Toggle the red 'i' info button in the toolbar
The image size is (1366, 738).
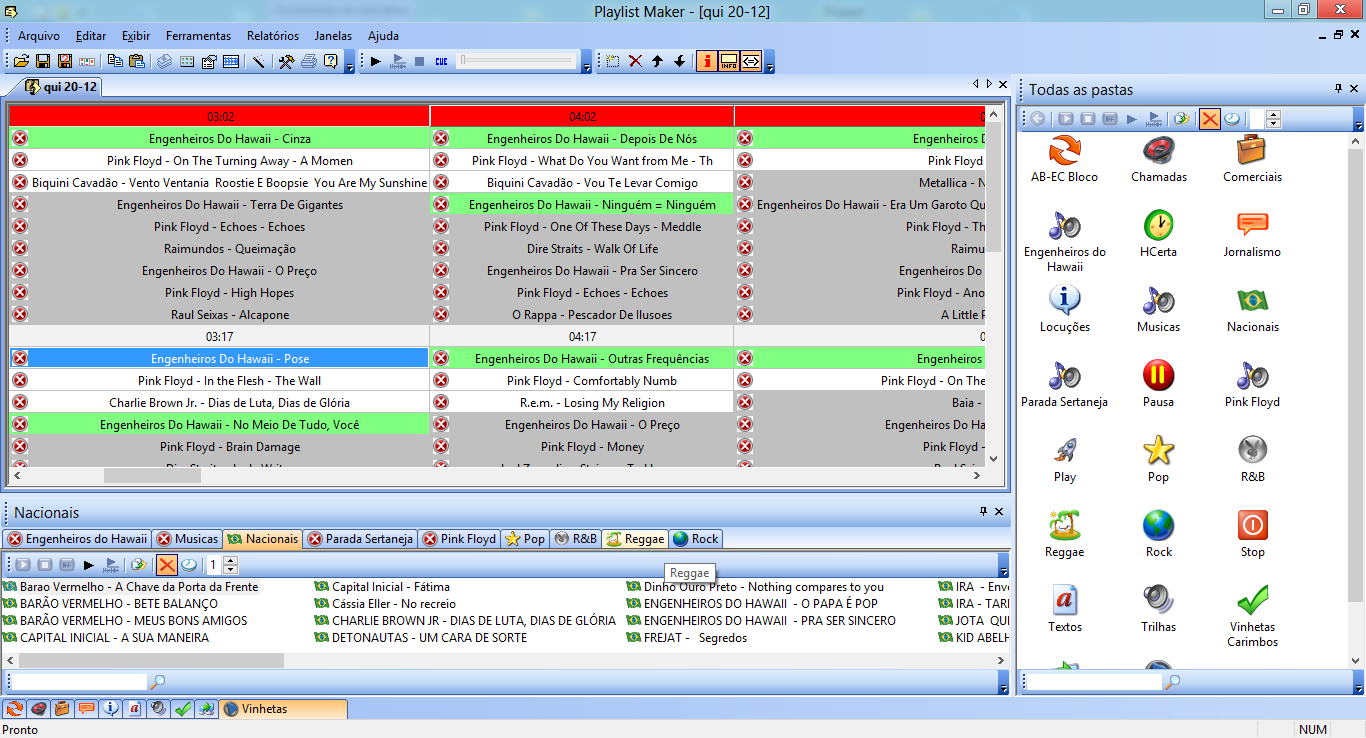pos(706,61)
